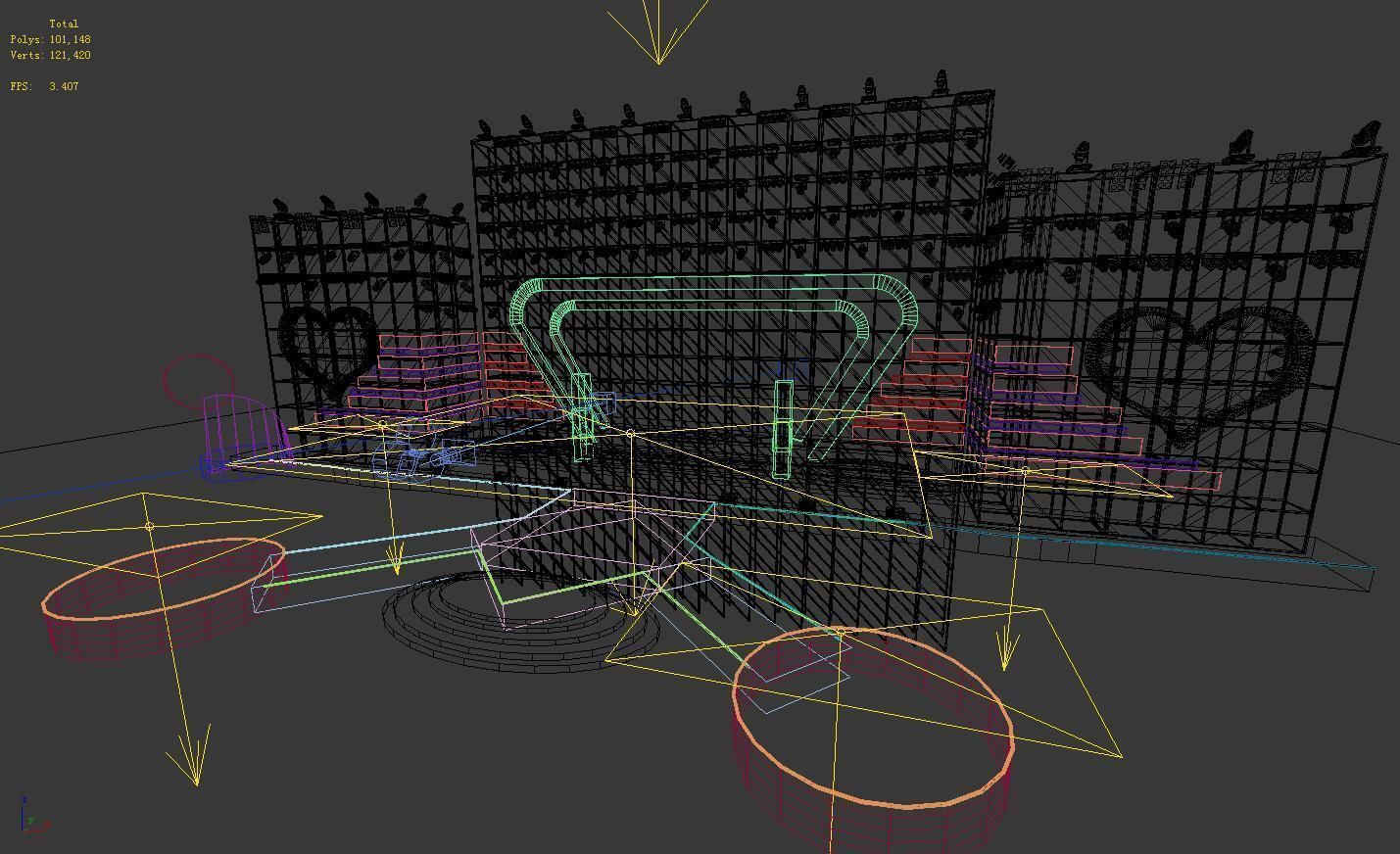This screenshot has width=1400, height=854.
Task: Select the orange-rimmed cylinder at bottom left
Action: tap(164, 599)
